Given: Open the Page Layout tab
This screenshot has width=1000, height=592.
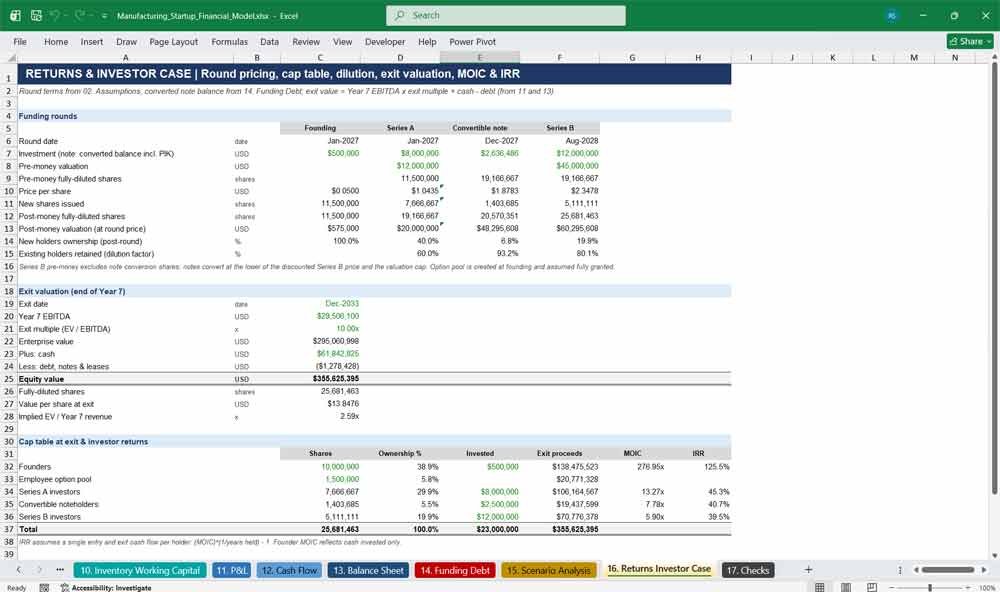Looking at the screenshot, I should [173, 41].
